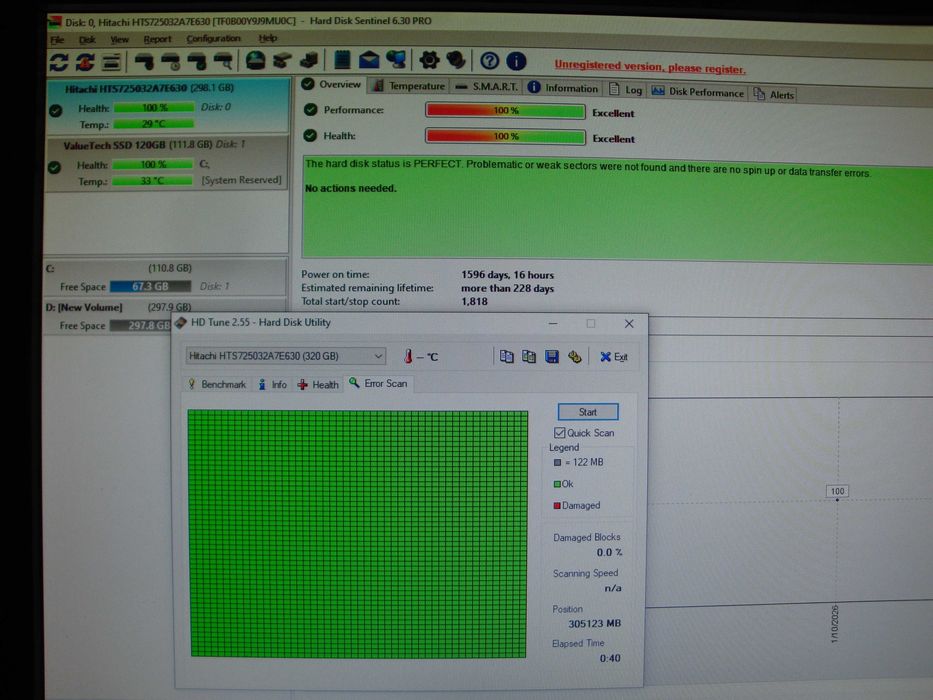
Task: Select the Hitachi HTS725032A7E630 disk entry
Action: (x=167, y=106)
